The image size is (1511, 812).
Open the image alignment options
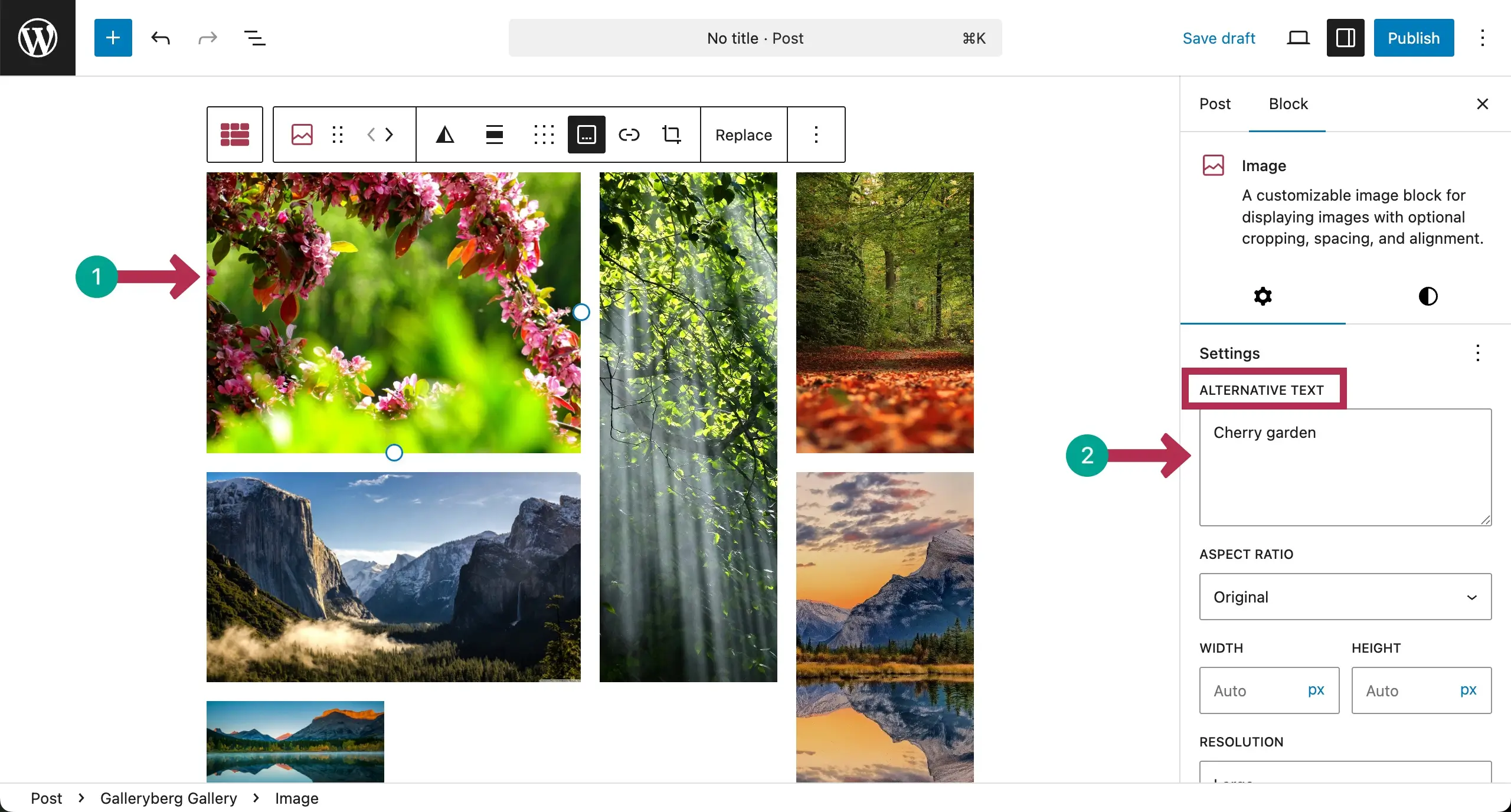point(495,135)
